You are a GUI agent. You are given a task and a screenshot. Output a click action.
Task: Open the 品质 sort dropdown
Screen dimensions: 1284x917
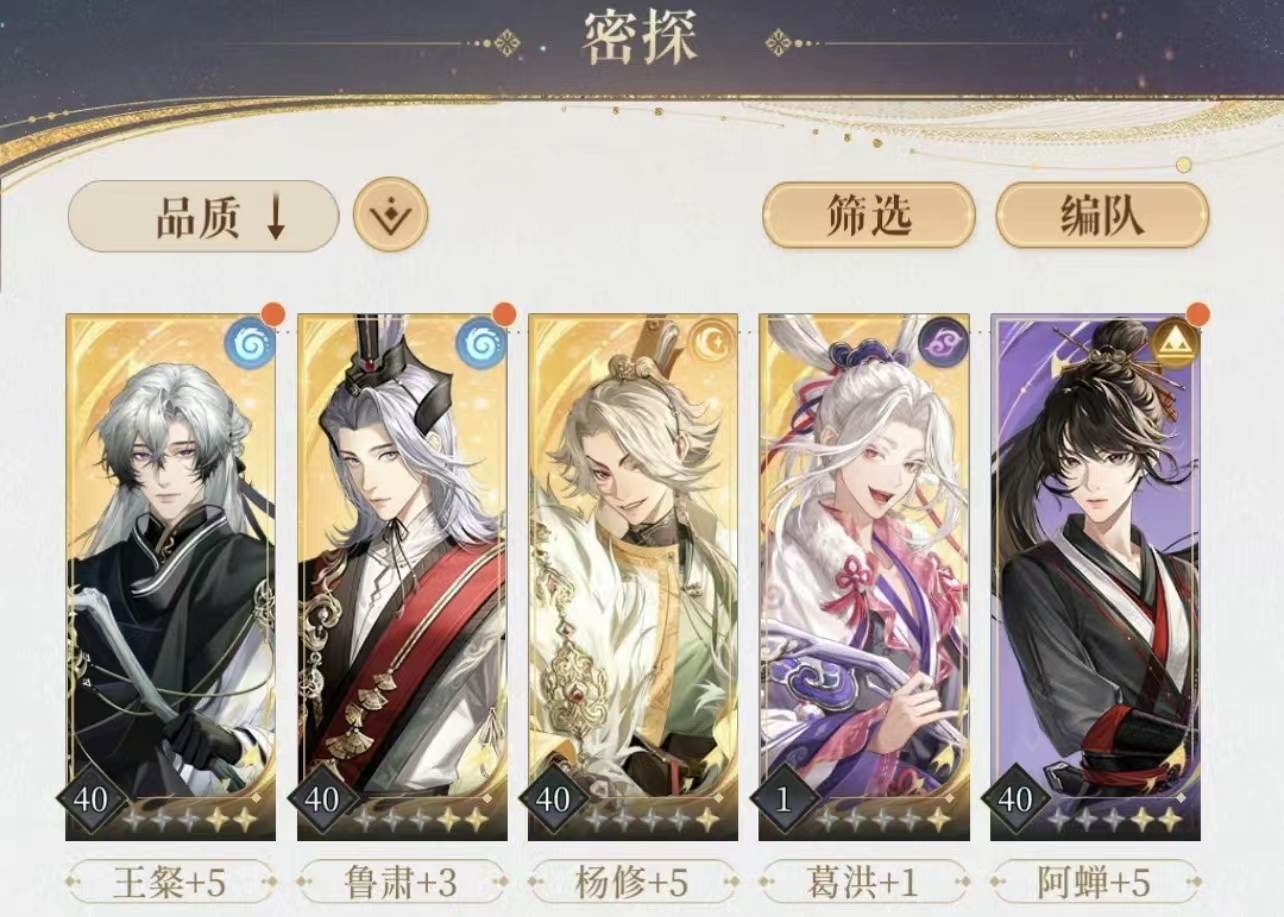(x=203, y=216)
